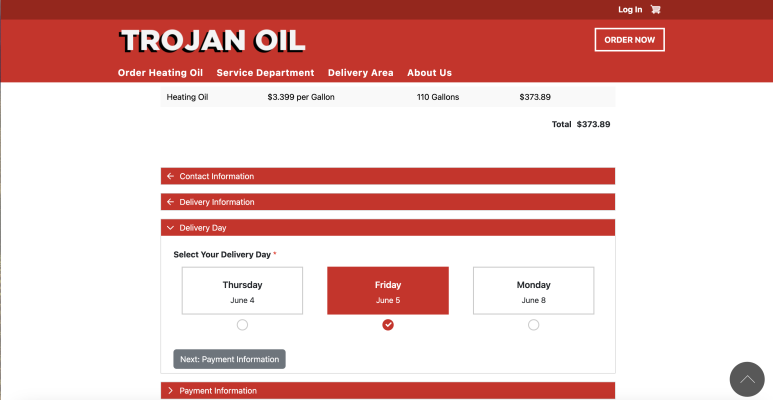This screenshot has width=773, height=400.
Task: Select the Thursday radio button
Action: (x=242, y=325)
